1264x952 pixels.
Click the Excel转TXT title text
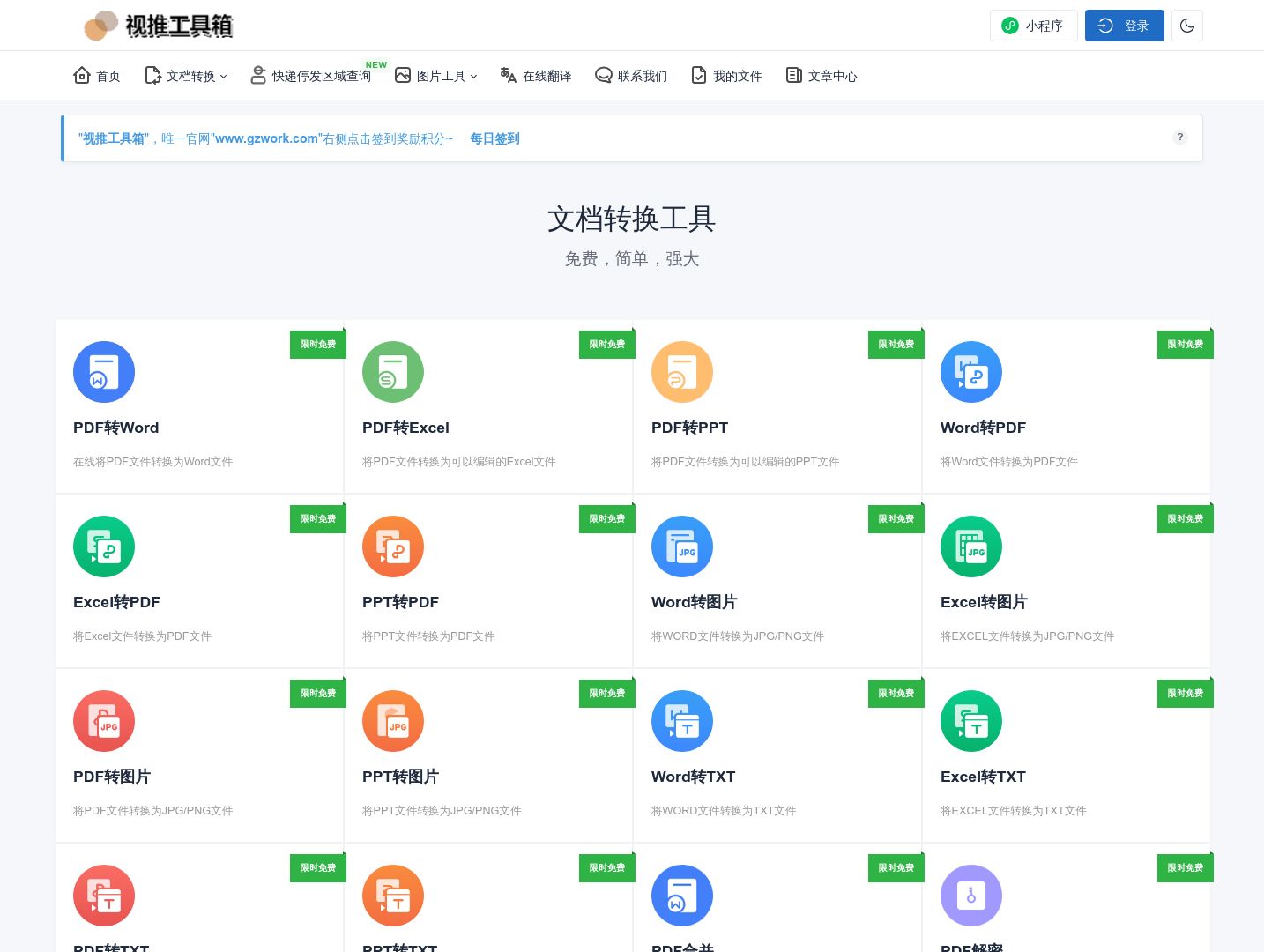983,777
